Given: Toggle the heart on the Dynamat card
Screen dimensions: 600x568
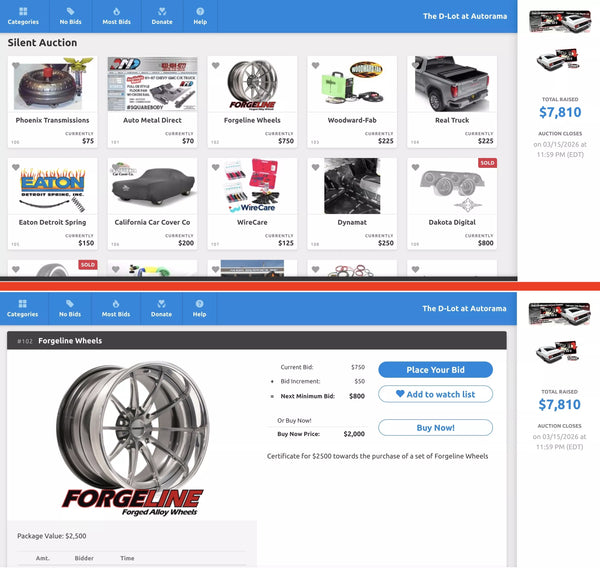Looking at the screenshot, I should tap(315, 167).
